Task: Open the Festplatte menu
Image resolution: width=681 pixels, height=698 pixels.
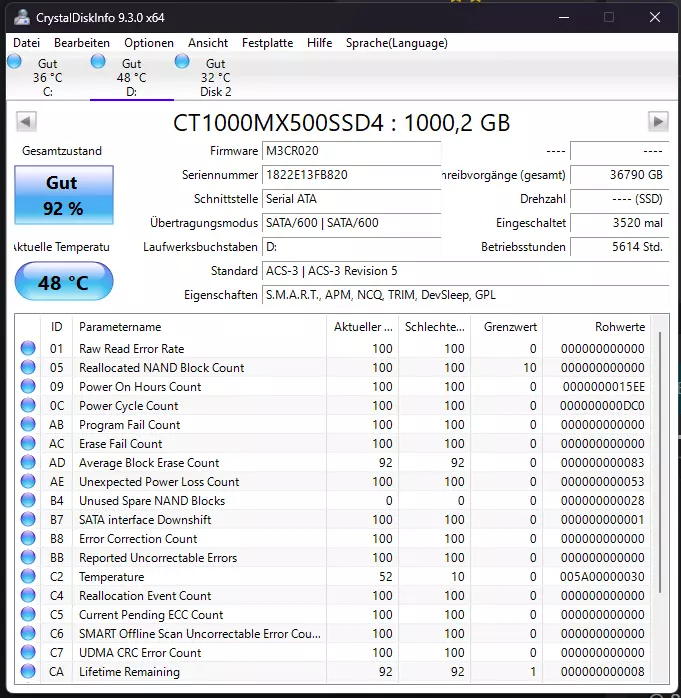Action: (268, 43)
